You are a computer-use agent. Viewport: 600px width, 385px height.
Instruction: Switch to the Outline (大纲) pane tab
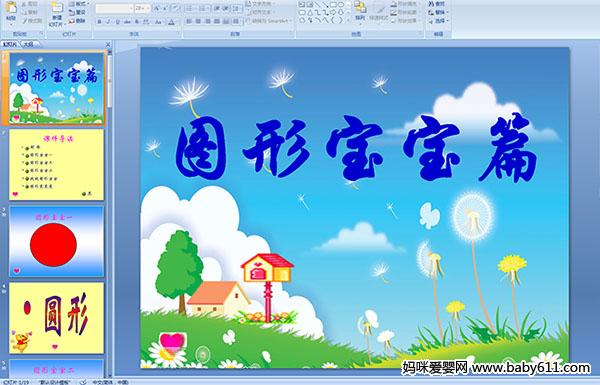click(x=29, y=44)
